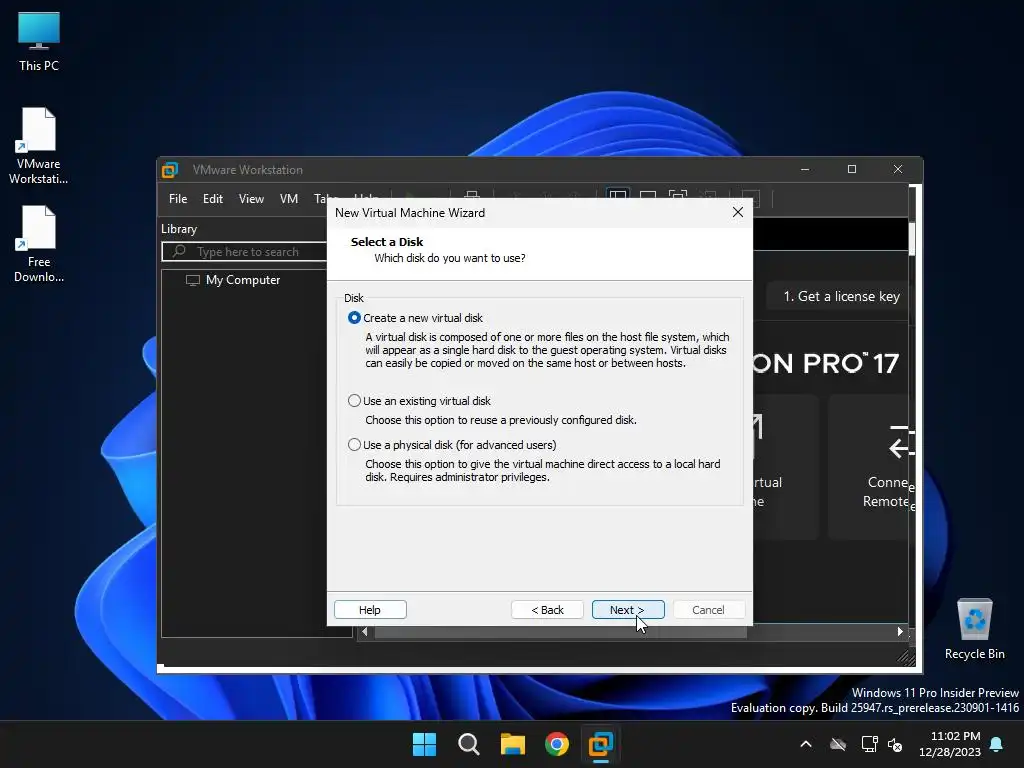Minimize the VMware Workstation window
The height and width of the screenshot is (768, 1024).
805,169
